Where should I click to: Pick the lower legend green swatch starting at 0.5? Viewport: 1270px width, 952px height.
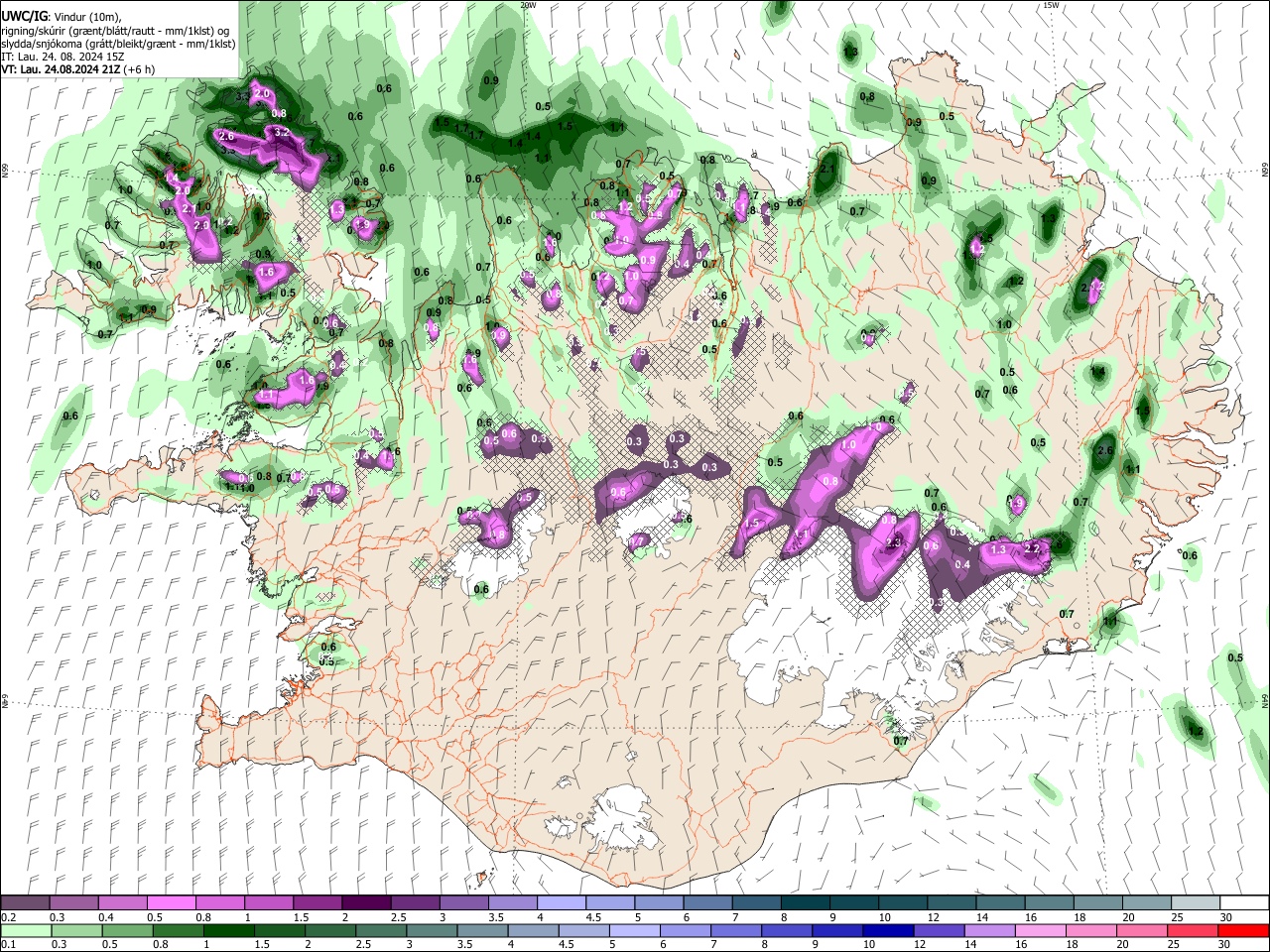click(127, 931)
